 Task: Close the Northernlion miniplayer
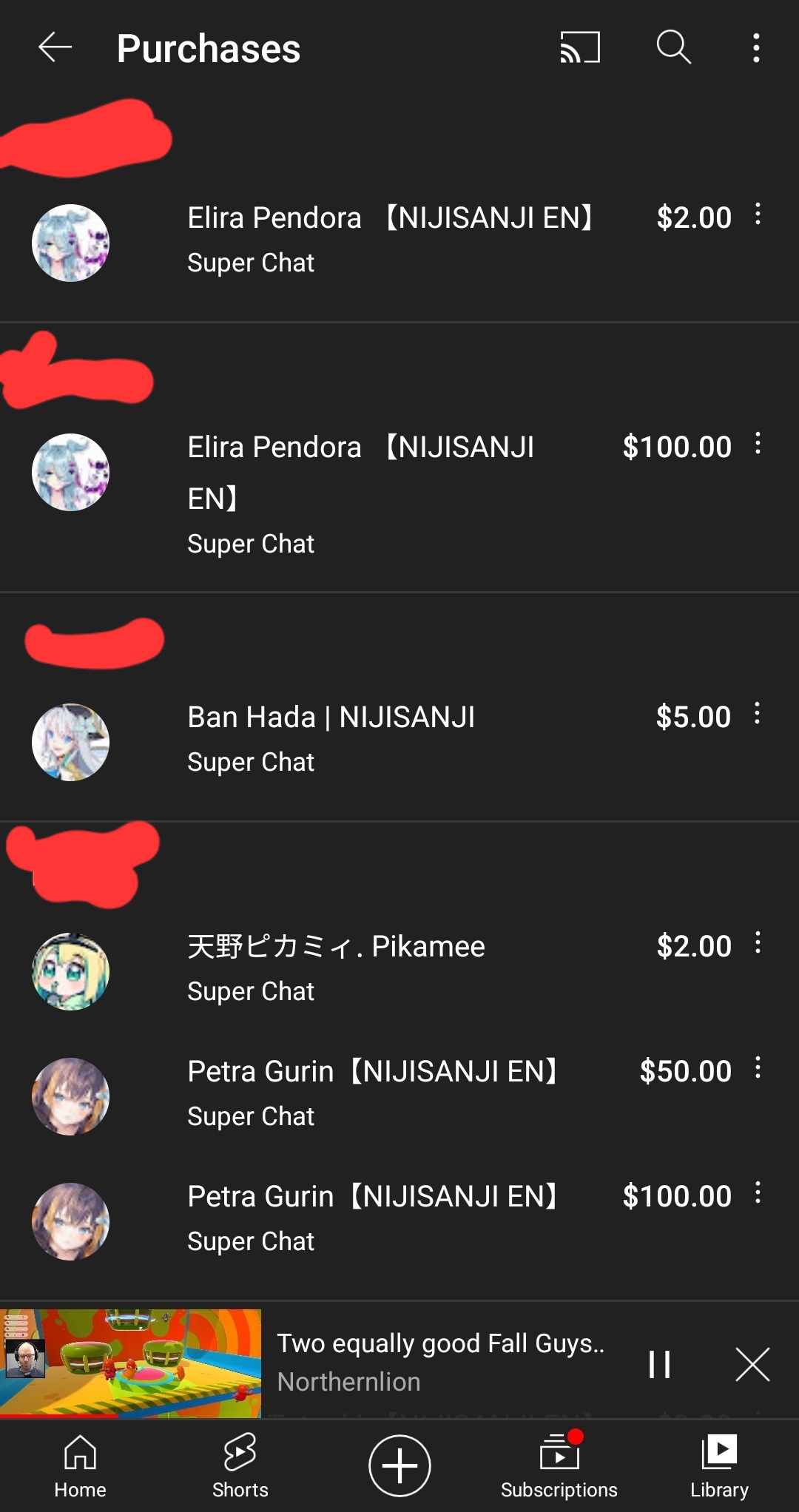(x=753, y=1364)
